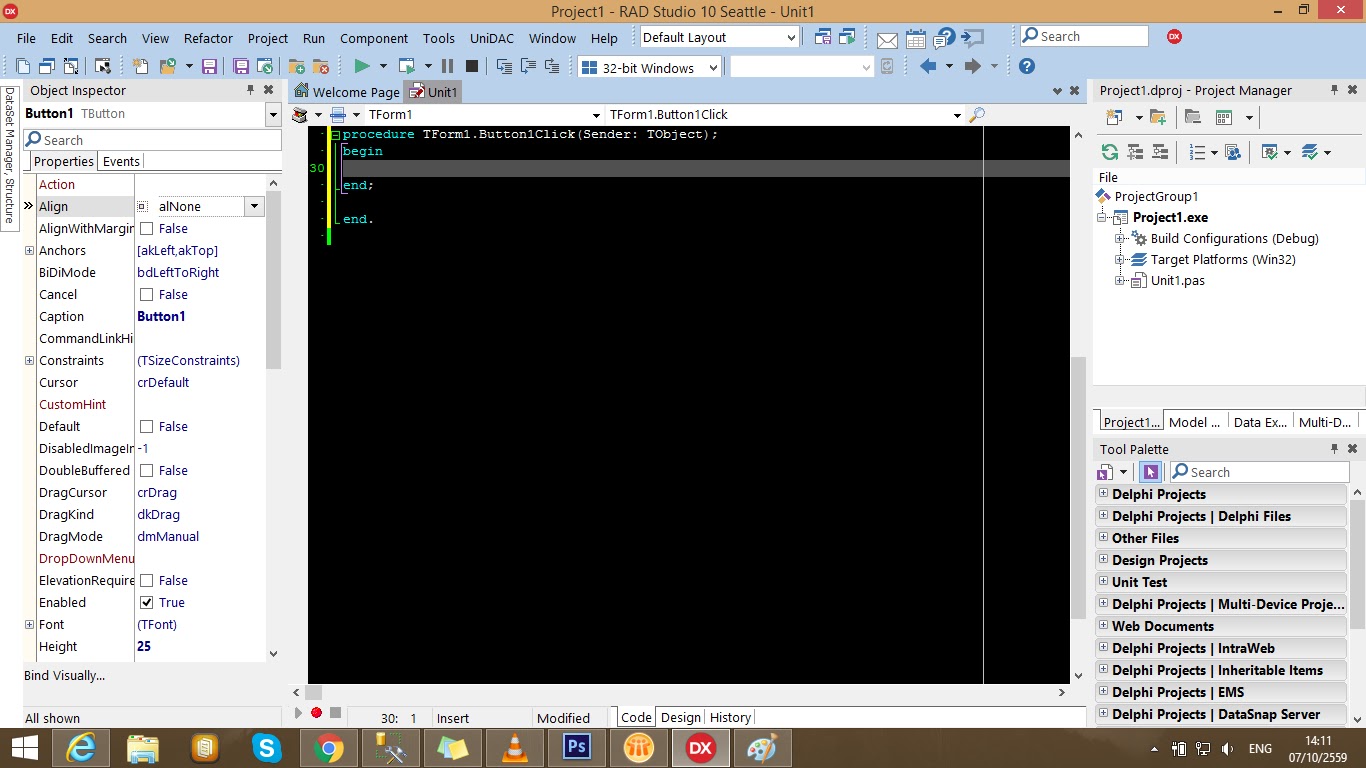This screenshot has height=768, width=1366.
Task: Toggle the DoubleBuffered checkbox
Action: pos(146,471)
